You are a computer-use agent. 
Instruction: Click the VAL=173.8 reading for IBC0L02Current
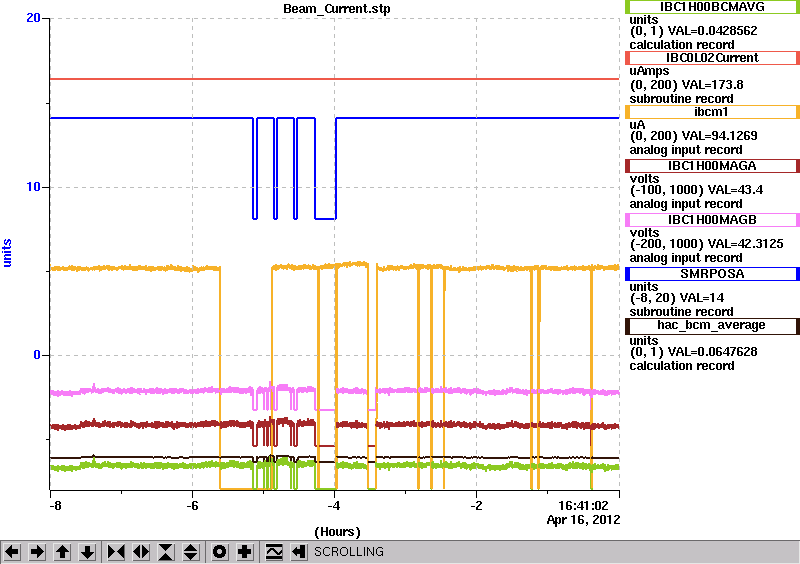coord(713,85)
